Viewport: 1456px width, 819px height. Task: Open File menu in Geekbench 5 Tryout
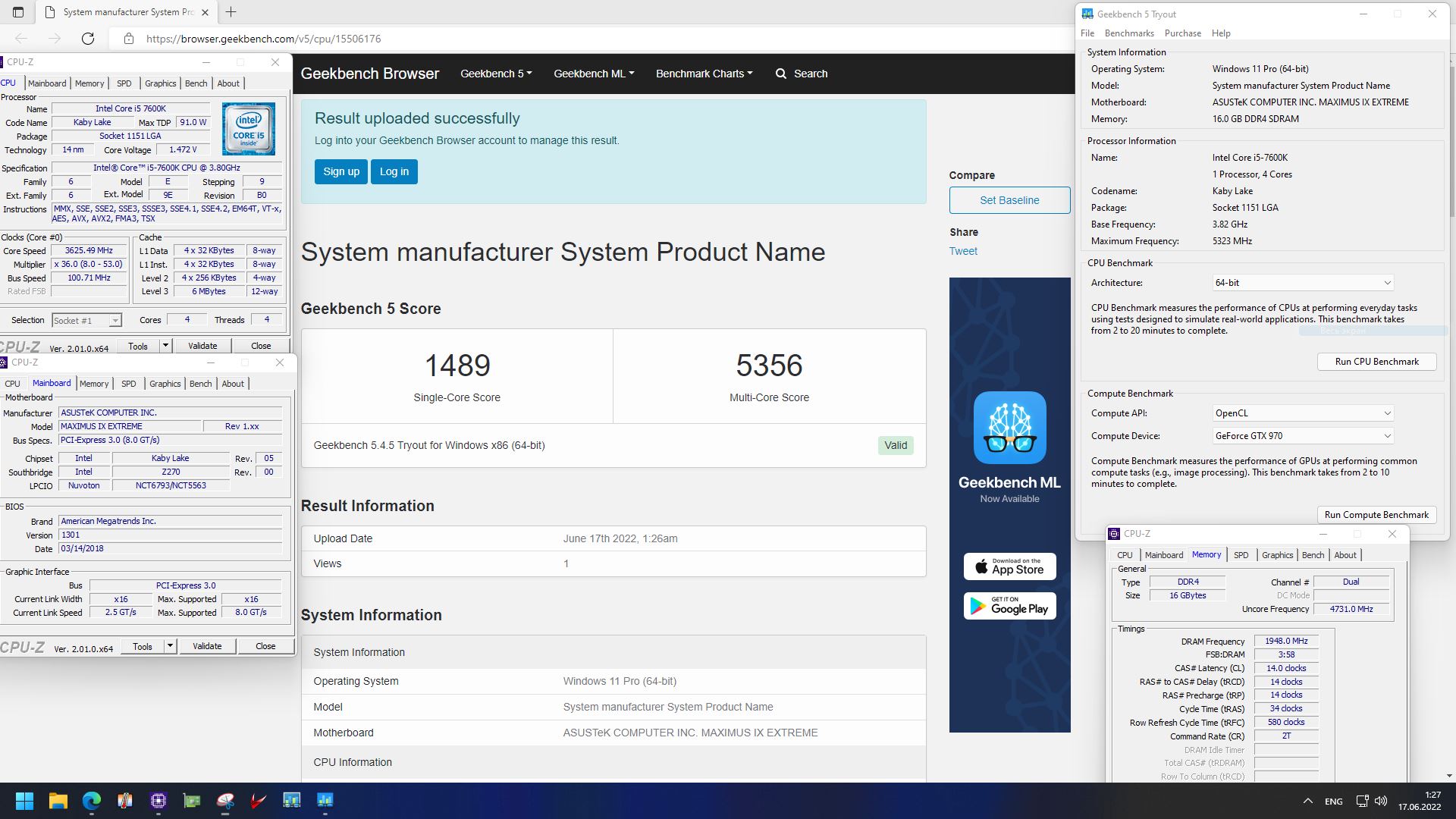(1087, 33)
